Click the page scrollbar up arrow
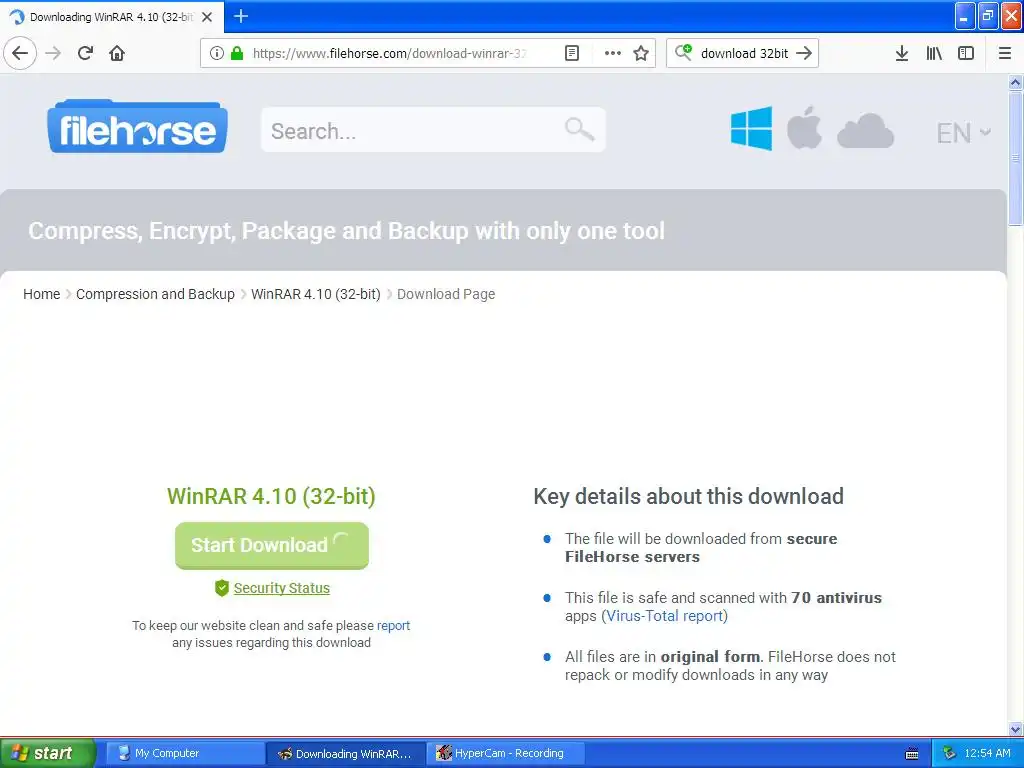Viewport: 1024px width, 768px height. click(x=1015, y=82)
